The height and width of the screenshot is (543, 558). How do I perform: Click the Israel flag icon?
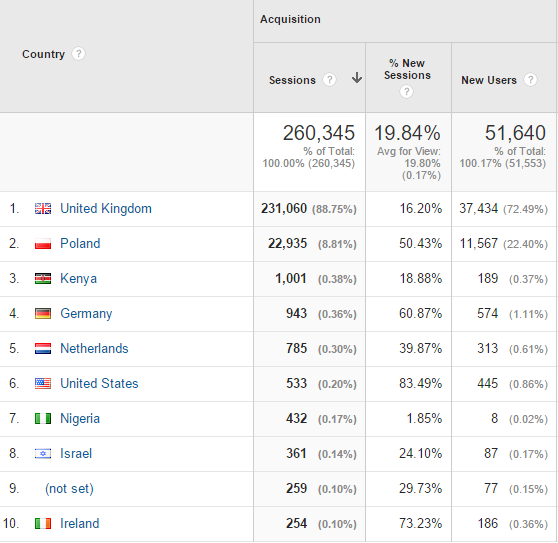pyautogui.click(x=43, y=454)
